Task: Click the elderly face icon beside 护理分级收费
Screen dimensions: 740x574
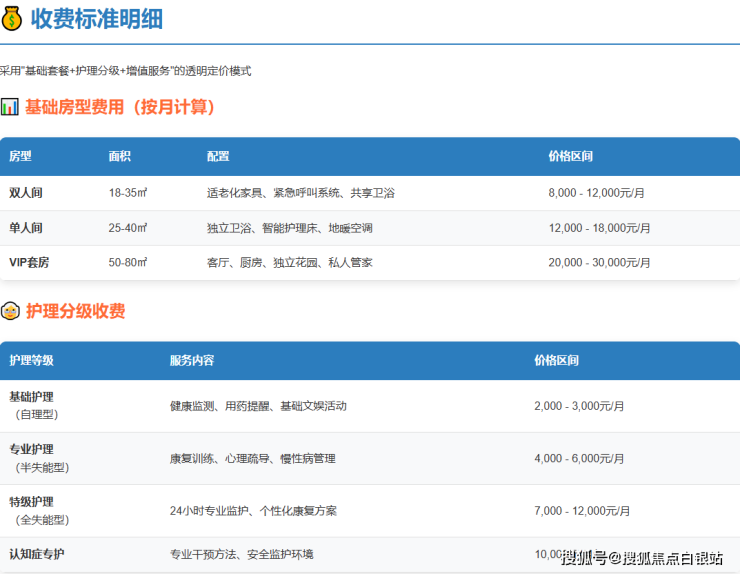Action: [10, 311]
